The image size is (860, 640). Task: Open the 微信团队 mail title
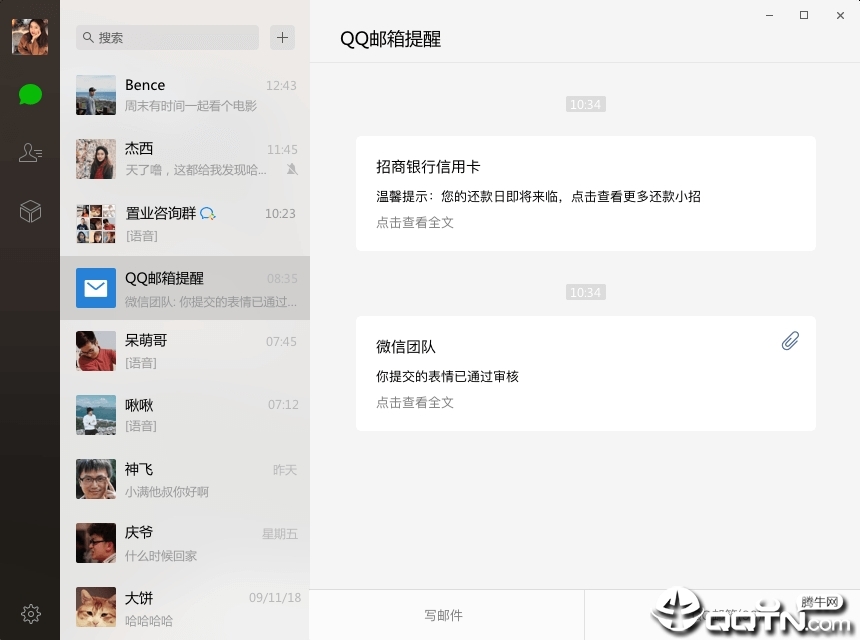[406, 347]
